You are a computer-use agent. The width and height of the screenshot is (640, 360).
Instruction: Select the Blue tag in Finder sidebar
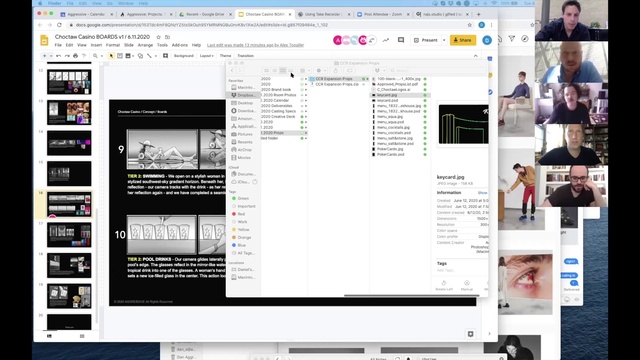coord(242,245)
